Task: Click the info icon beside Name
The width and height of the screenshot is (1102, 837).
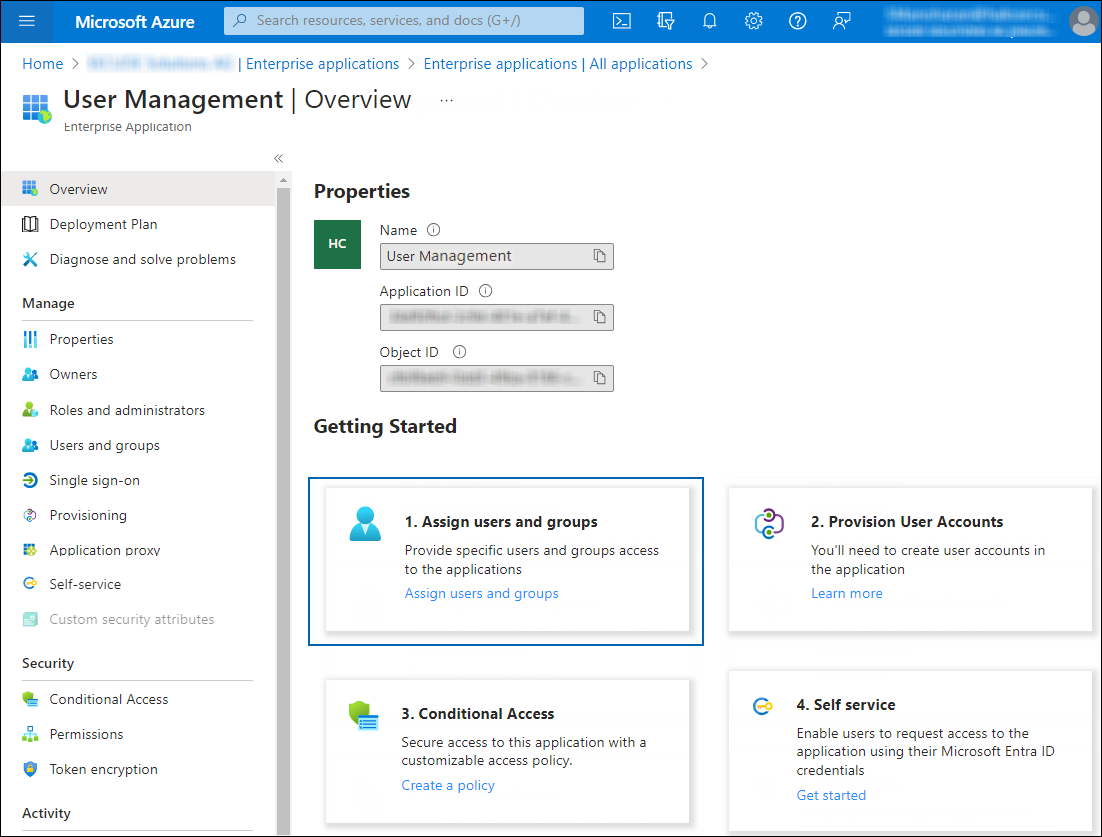Action: pyautogui.click(x=433, y=230)
